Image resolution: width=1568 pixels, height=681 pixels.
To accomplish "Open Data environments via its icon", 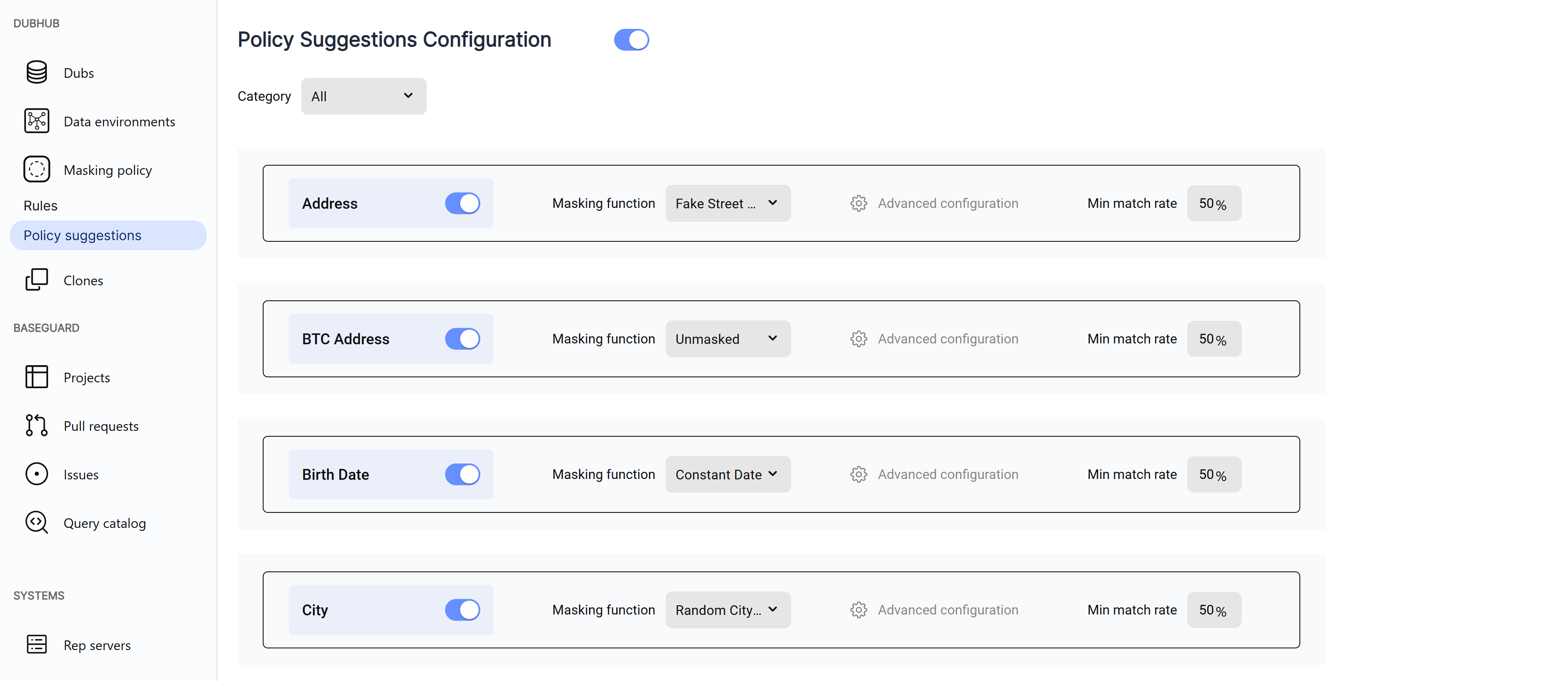I will [36, 121].
